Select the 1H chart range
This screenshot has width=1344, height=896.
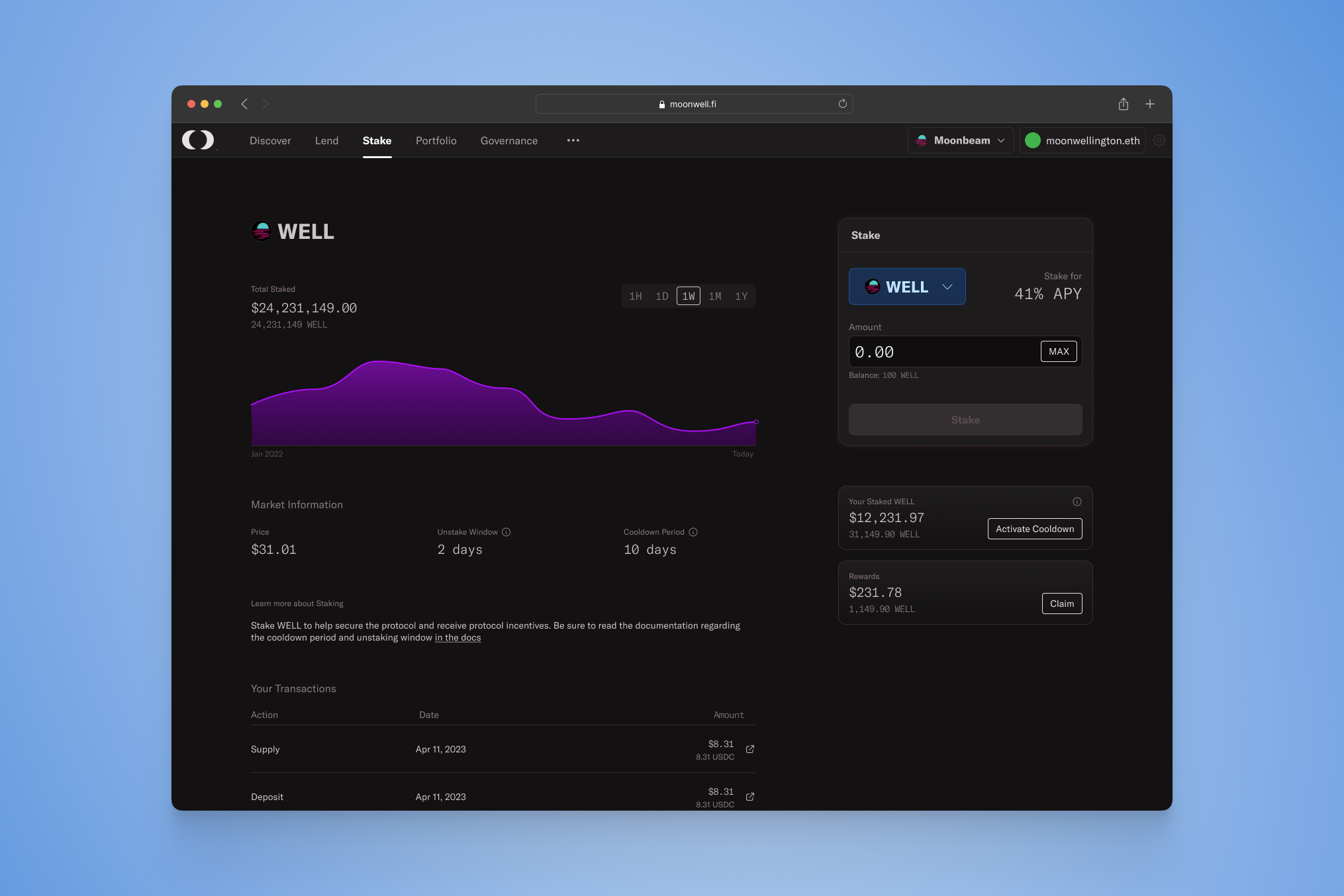click(635, 296)
